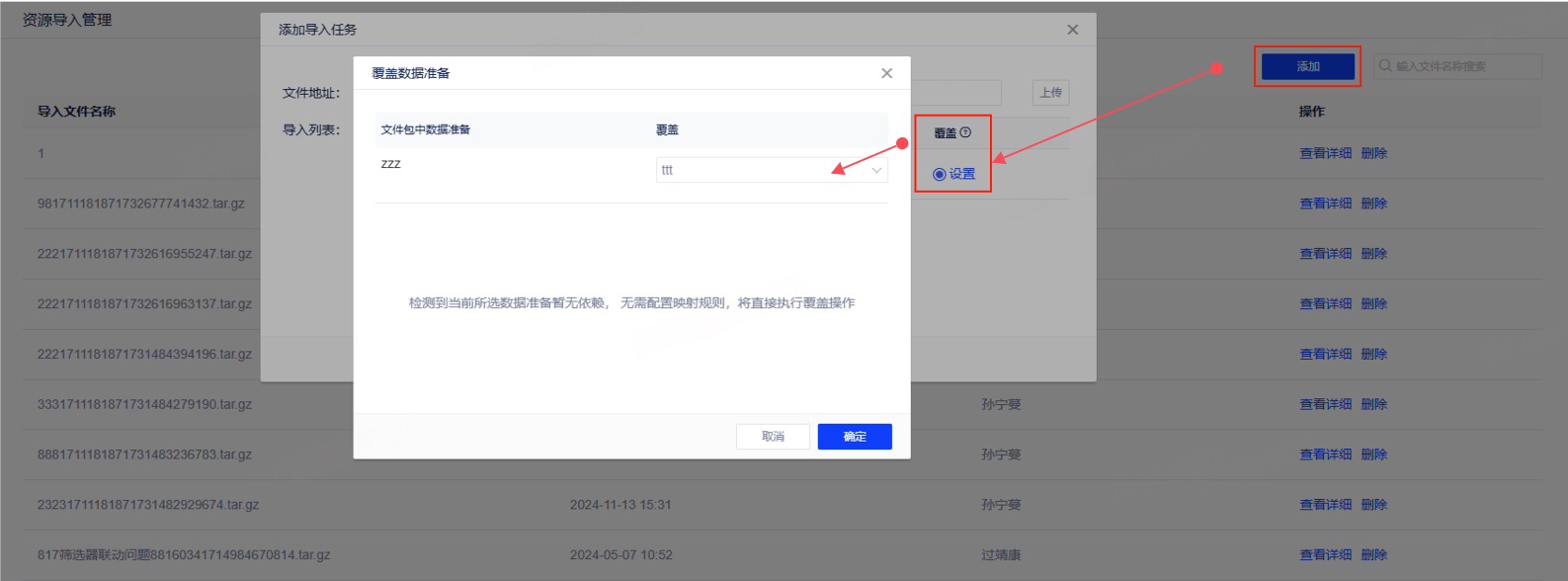
Task: Select the 设置 radio button
Action: coord(939,174)
